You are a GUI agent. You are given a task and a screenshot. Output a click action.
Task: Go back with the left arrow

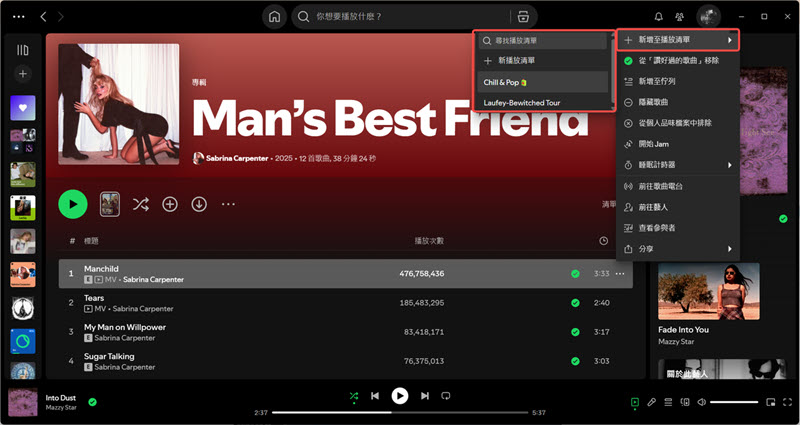tap(43, 17)
